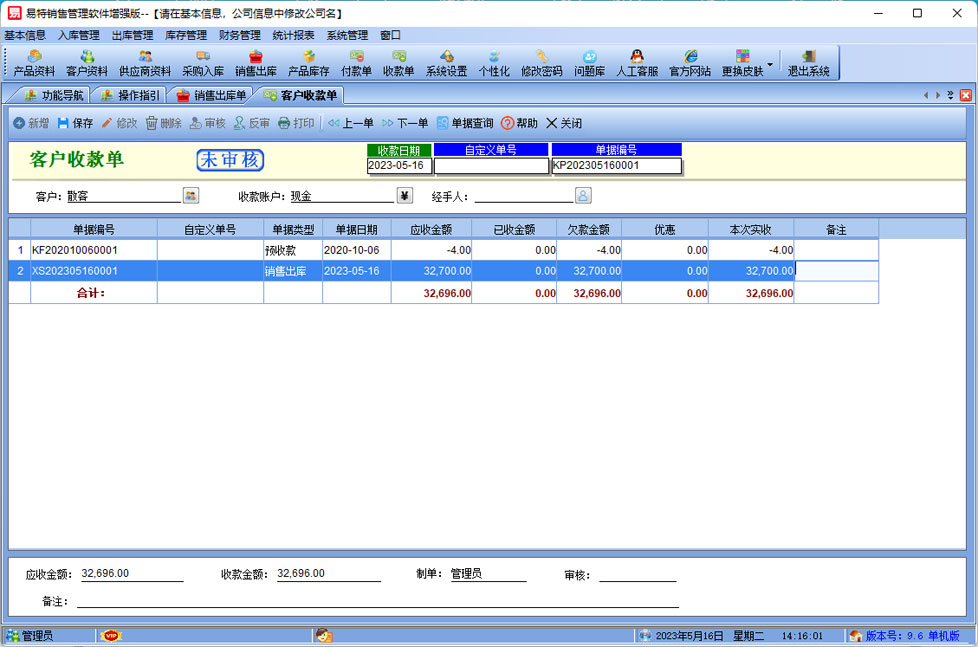Open the 财务管理 menu
This screenshot has height=647, width=978.
click(239, 35)
